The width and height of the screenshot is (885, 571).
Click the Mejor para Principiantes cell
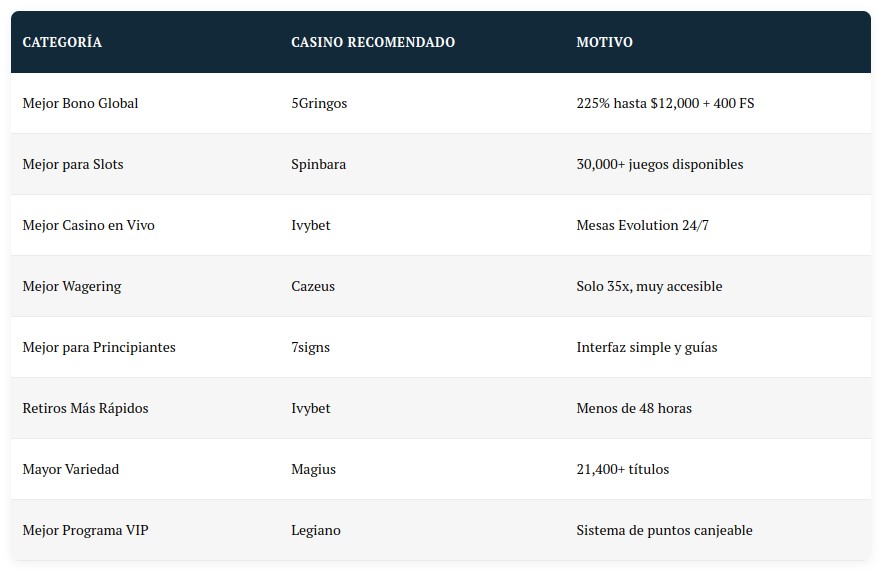99,347
